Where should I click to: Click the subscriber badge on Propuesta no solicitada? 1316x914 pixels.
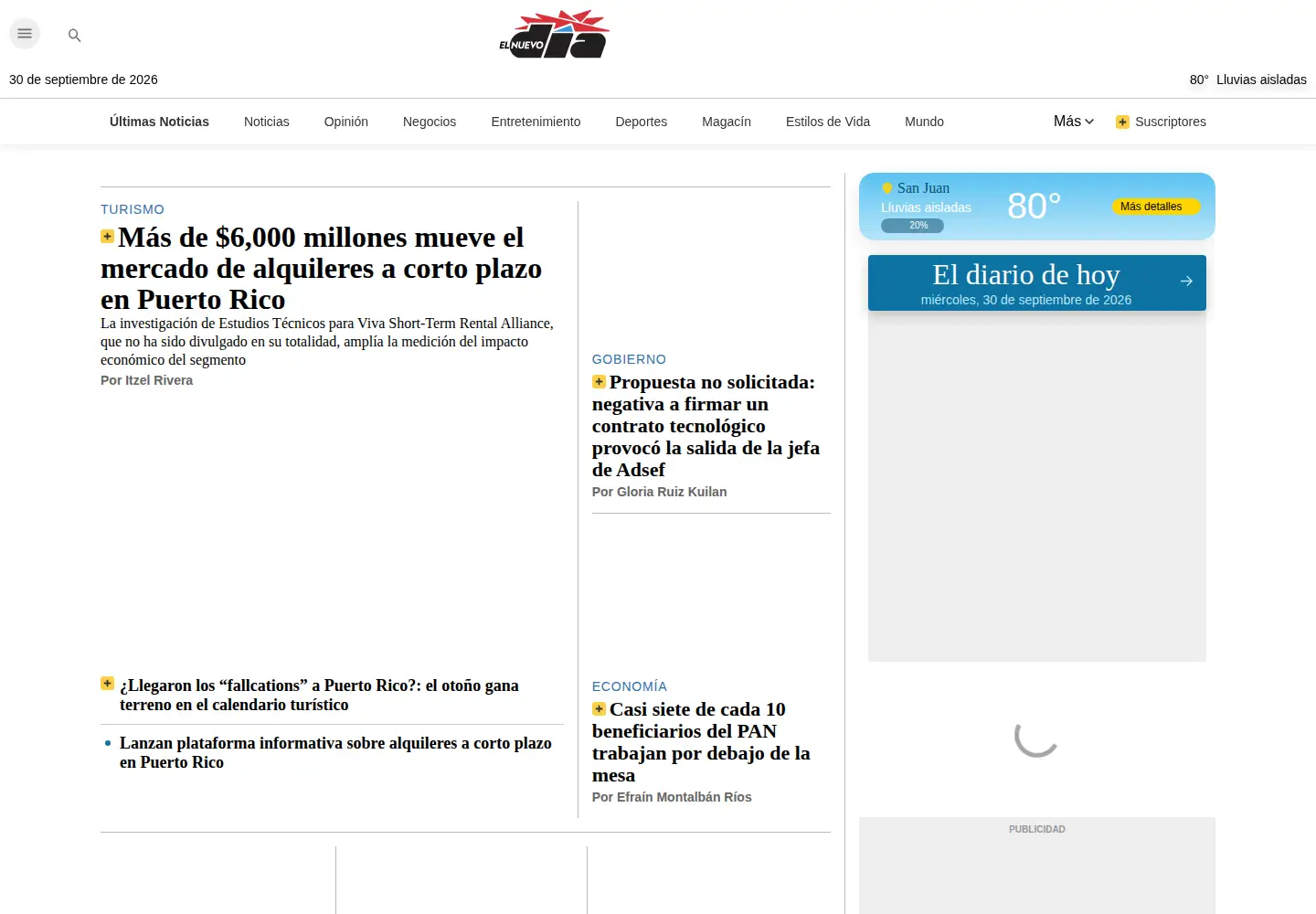pyautogui.click(x=599, y=382)
